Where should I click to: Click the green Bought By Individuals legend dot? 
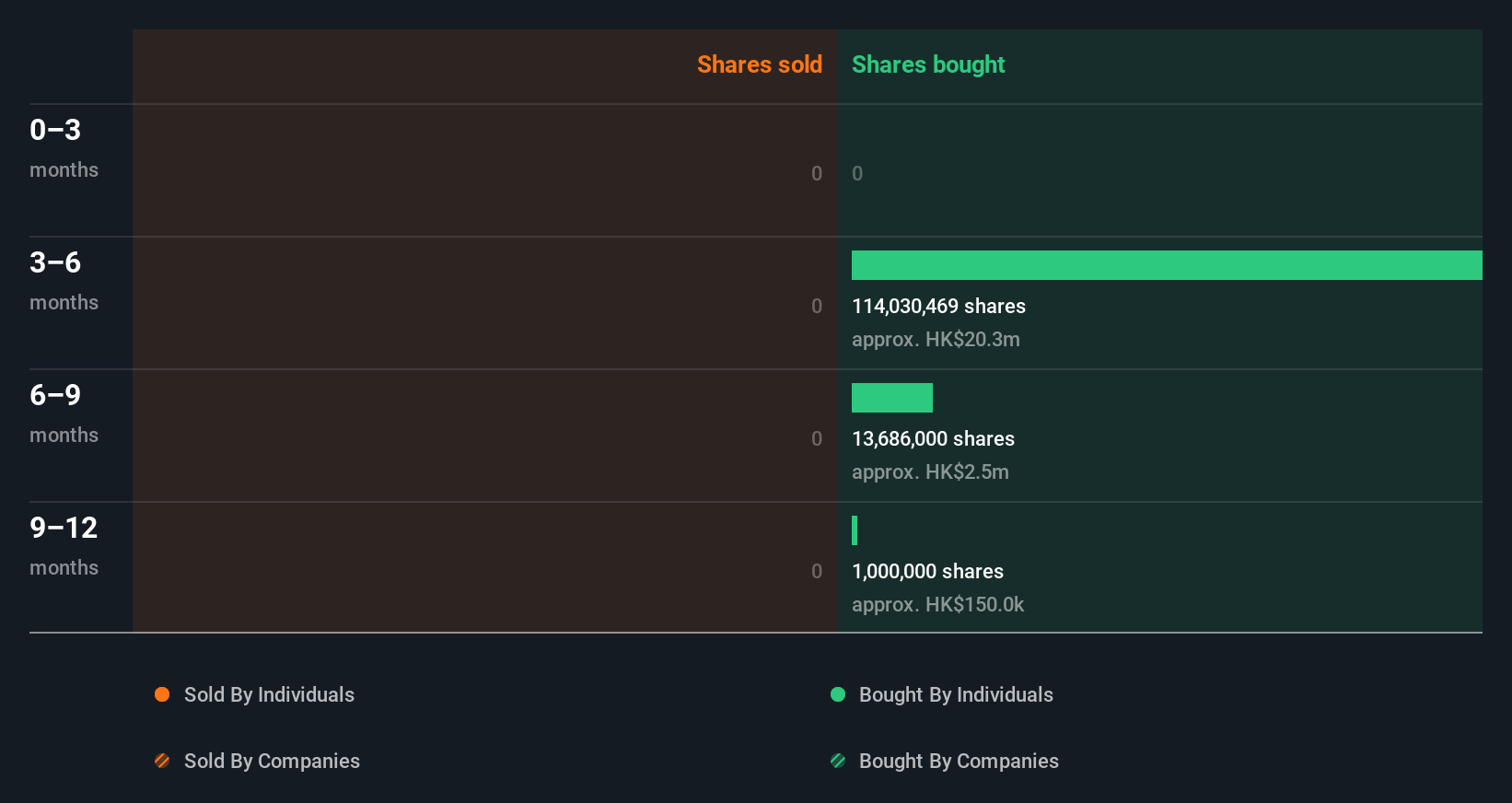point(838,694)
